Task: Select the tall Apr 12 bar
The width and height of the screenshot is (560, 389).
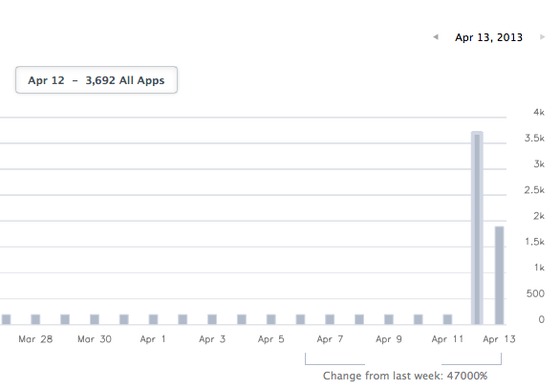Action: coord(477,228)
